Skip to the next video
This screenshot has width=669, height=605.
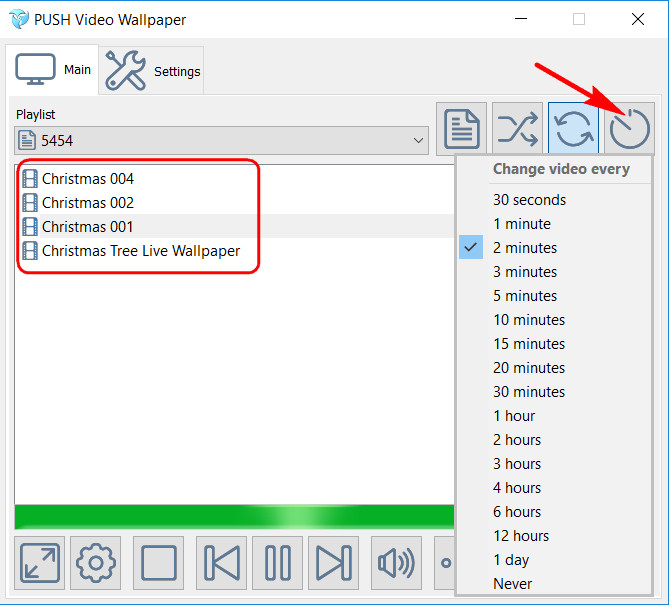coord(333,563)
